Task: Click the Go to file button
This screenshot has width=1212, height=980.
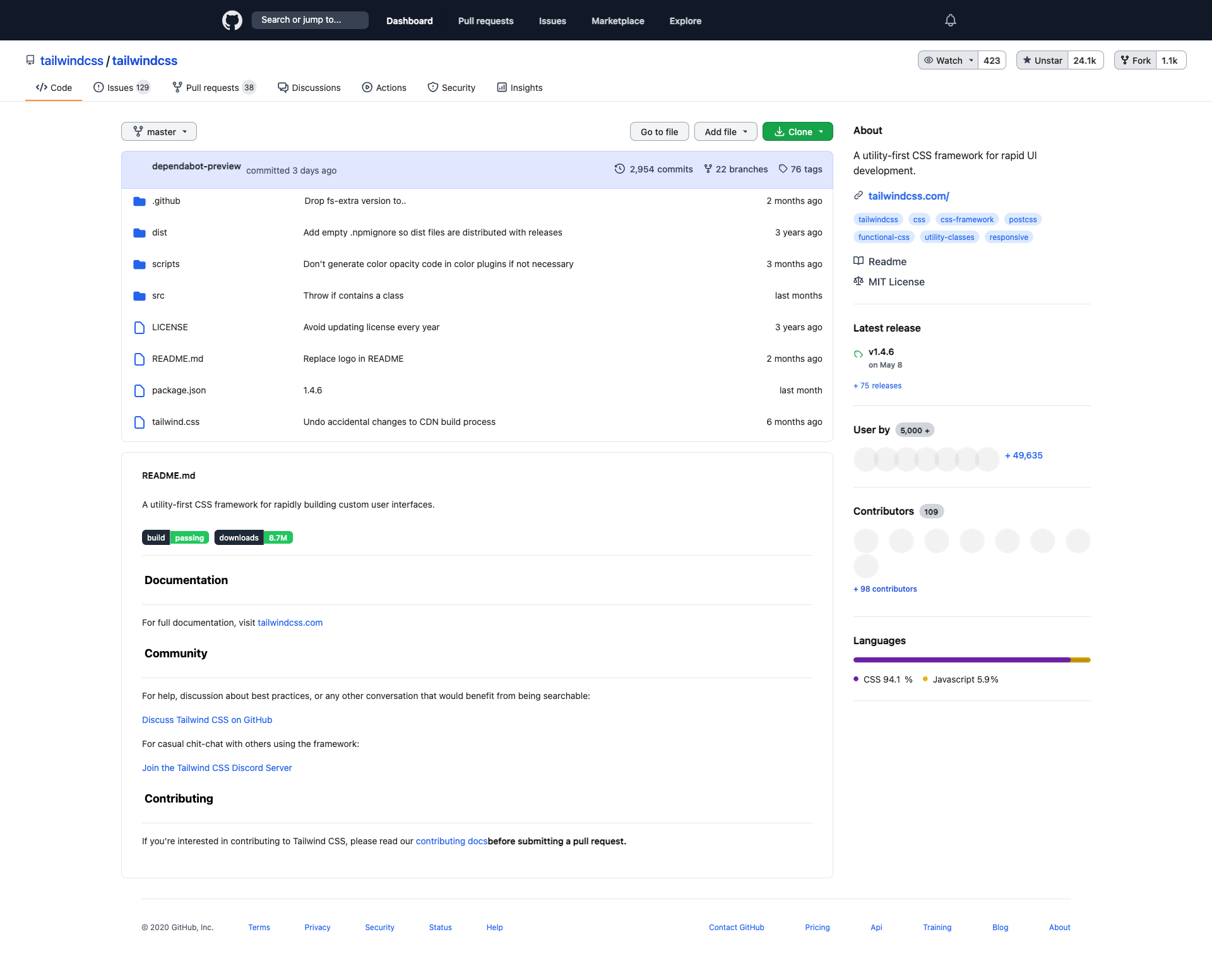Action: coord(660,131)
